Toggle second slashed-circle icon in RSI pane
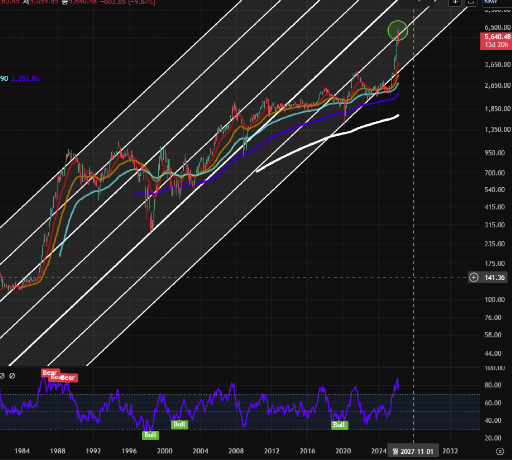This screenshot has height=460, width=512. 12,376
